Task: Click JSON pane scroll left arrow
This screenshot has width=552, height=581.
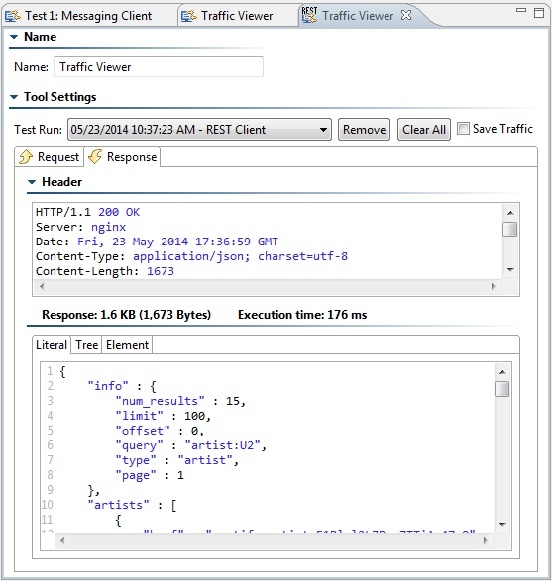Action: [x=62, y=541]
